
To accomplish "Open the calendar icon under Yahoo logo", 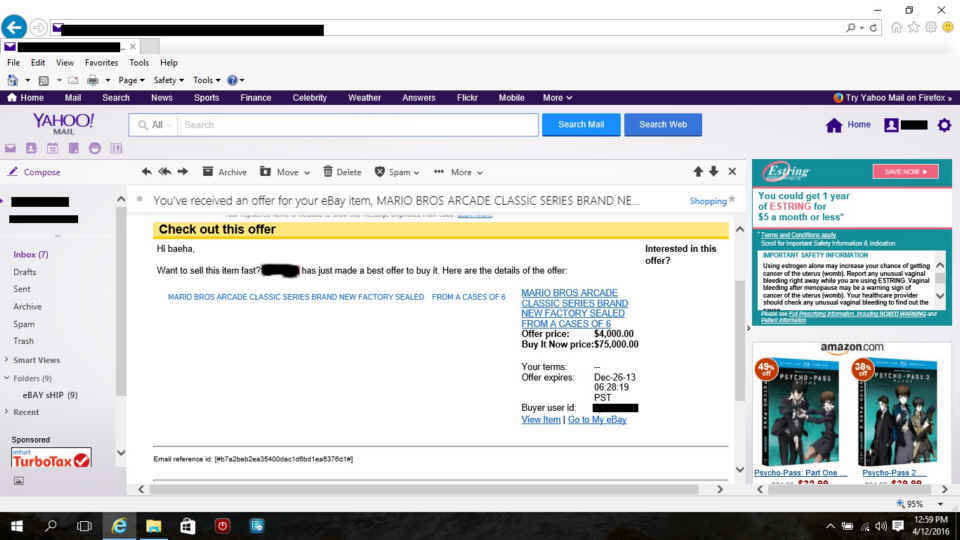I will tap(53, 148).
